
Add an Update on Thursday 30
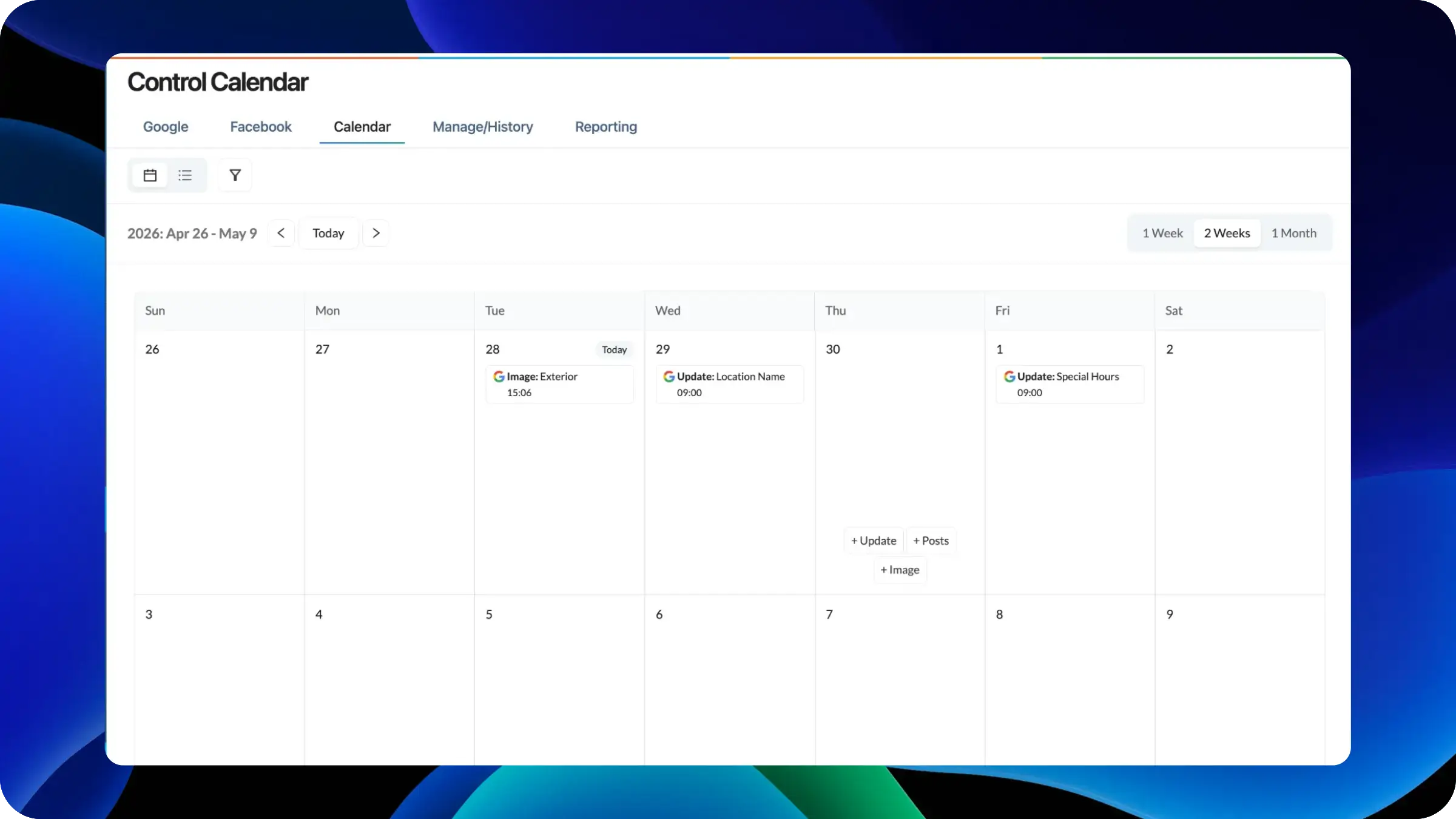874,541
